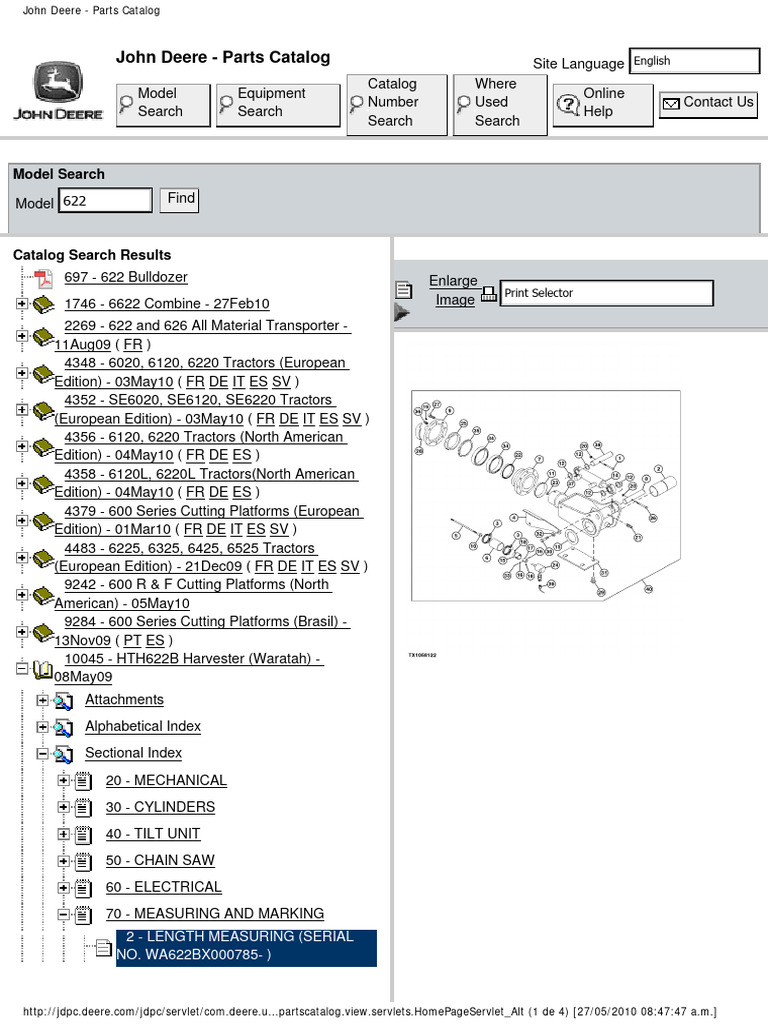Screen dimensions: 768x1024
Task: Open the Print Selector dropdown
Action: click(606, 293)
